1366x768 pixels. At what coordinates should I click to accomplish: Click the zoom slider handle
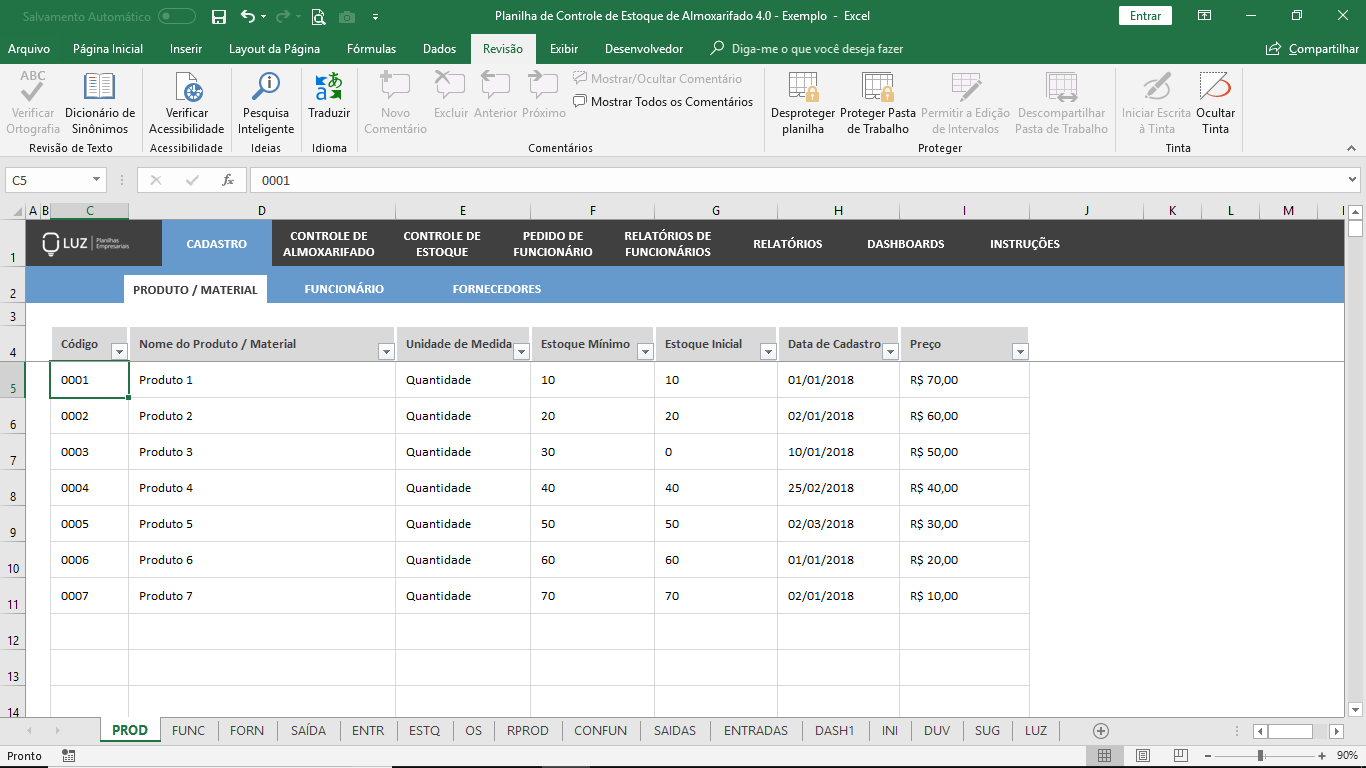coord(1261,756)
